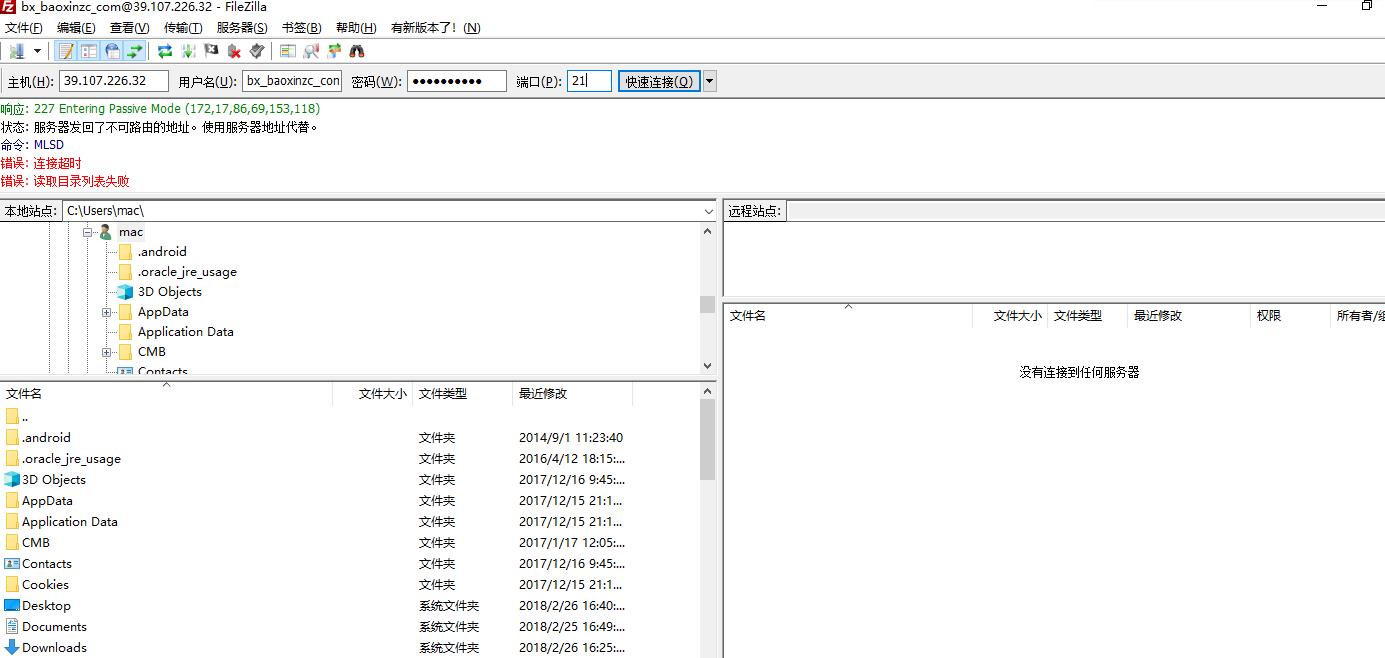This screenshot has width=1385, height=658.
Task: Click the disconnect red X icon
Action: click(234, 51)
